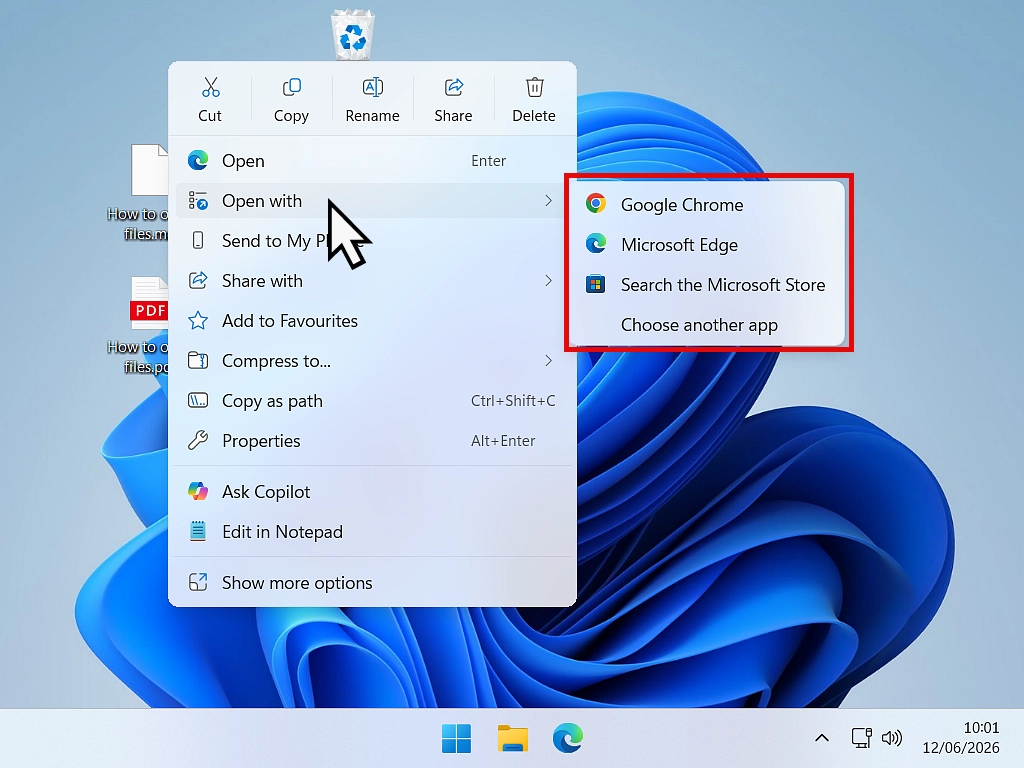Click Choose another app

coord(708,325)
